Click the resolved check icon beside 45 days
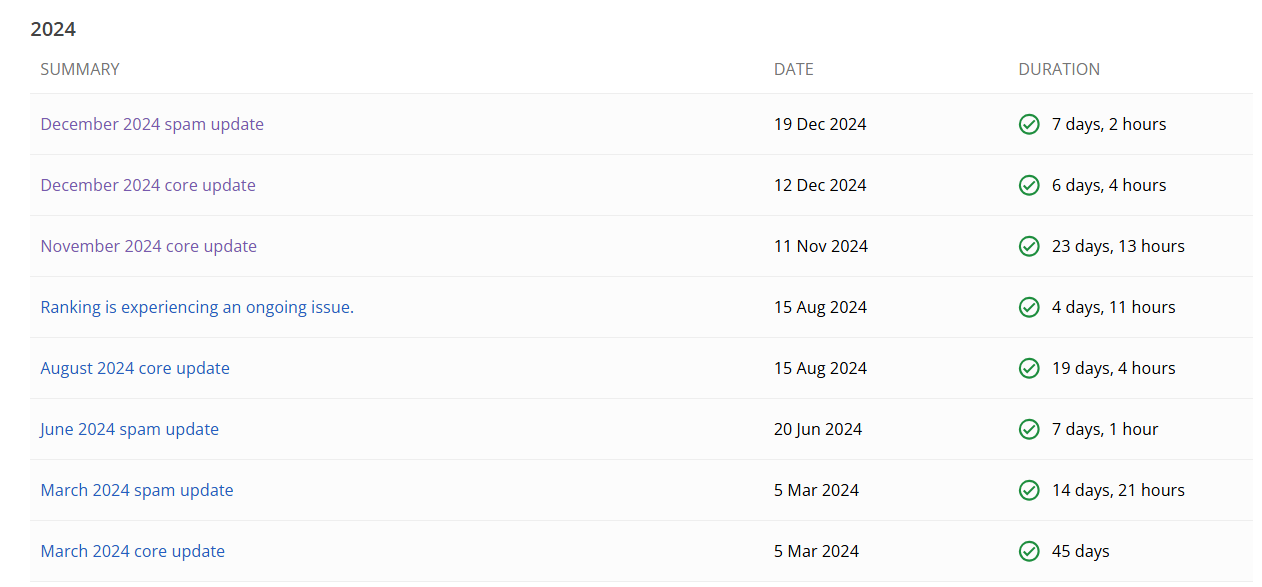Screen dimensions: 1262x587 click(1029, 552)
